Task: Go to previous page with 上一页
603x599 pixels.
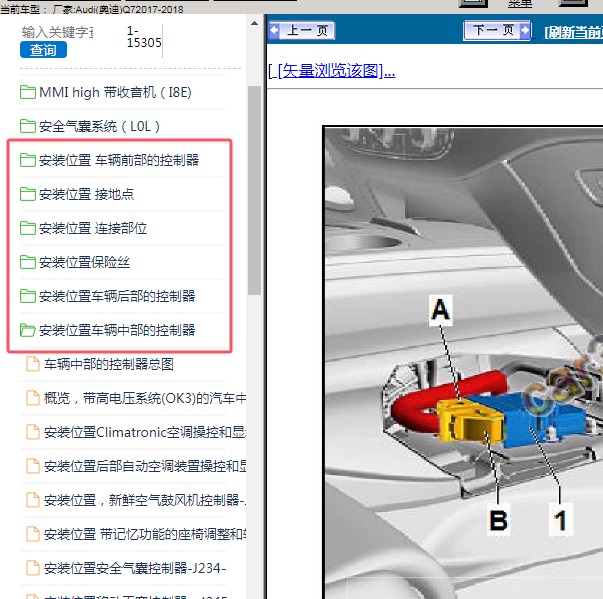Action: pos(302,30)
